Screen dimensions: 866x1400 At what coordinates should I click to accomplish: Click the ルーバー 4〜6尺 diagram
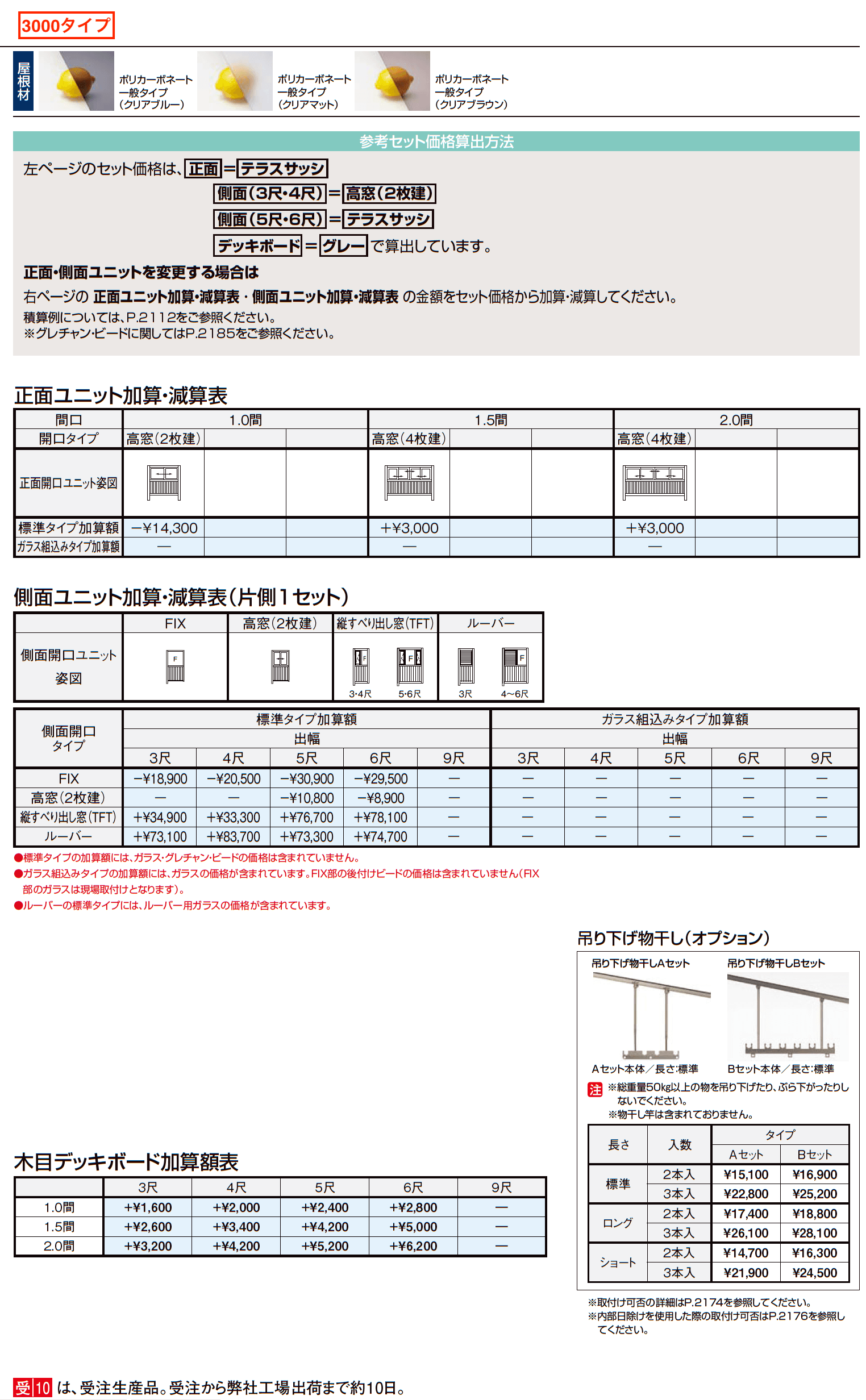tap(515, 666)
